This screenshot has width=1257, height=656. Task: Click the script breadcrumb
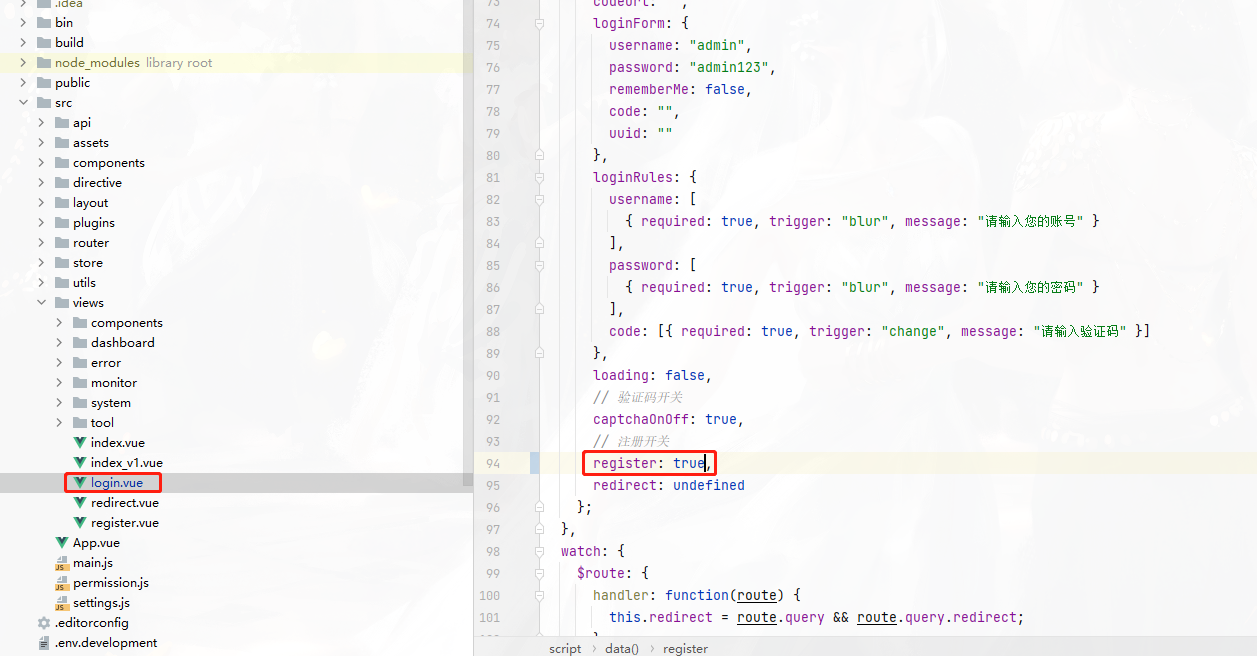point(565,648)
